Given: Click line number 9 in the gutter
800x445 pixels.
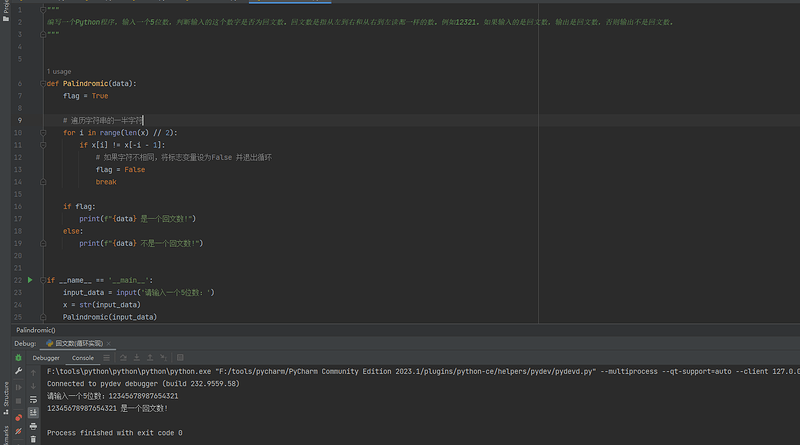Looking at the screenshot, I should [19, 120].
